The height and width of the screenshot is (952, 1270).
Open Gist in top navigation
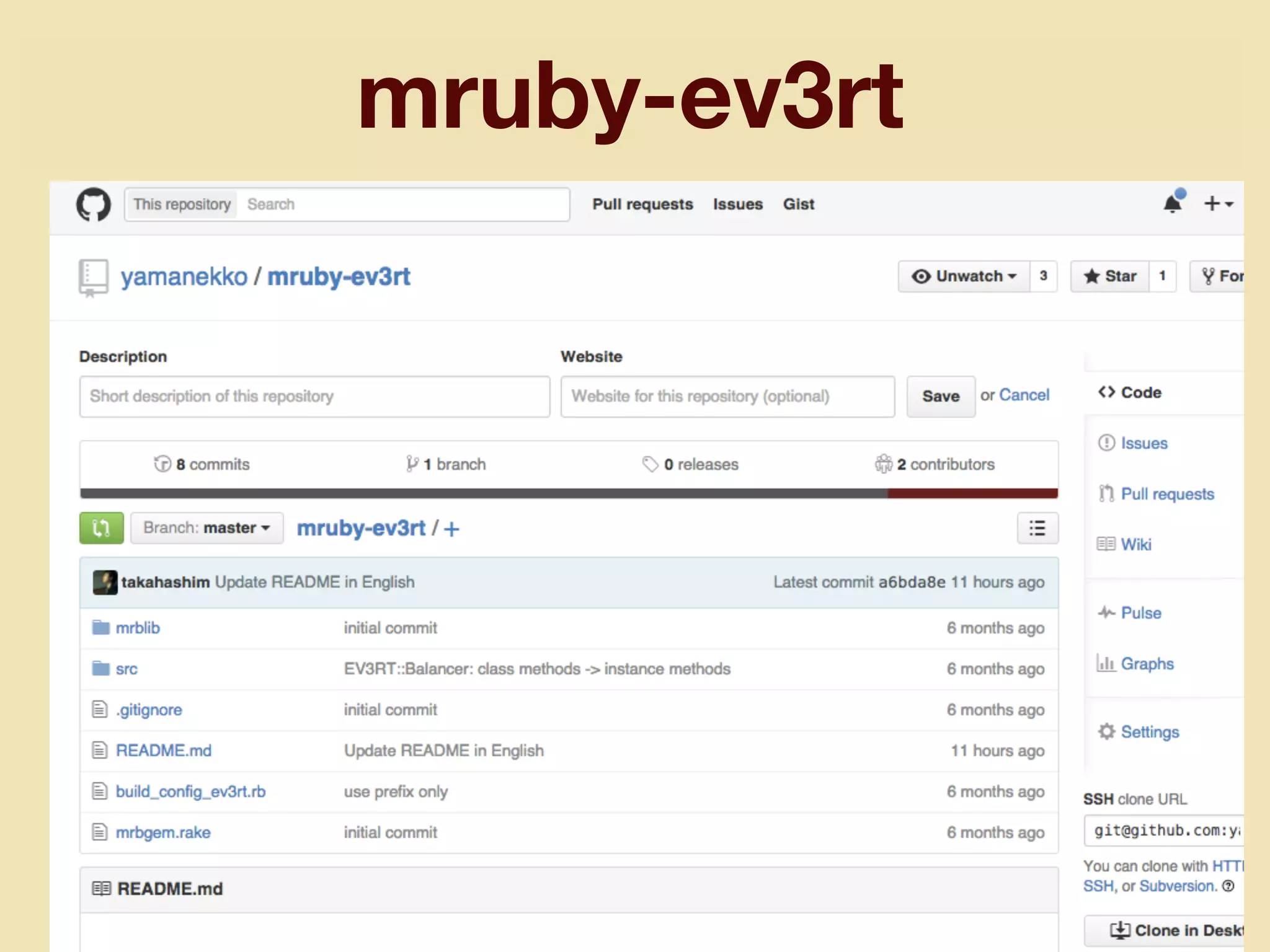pyautogui.click(x=799, y=204)
